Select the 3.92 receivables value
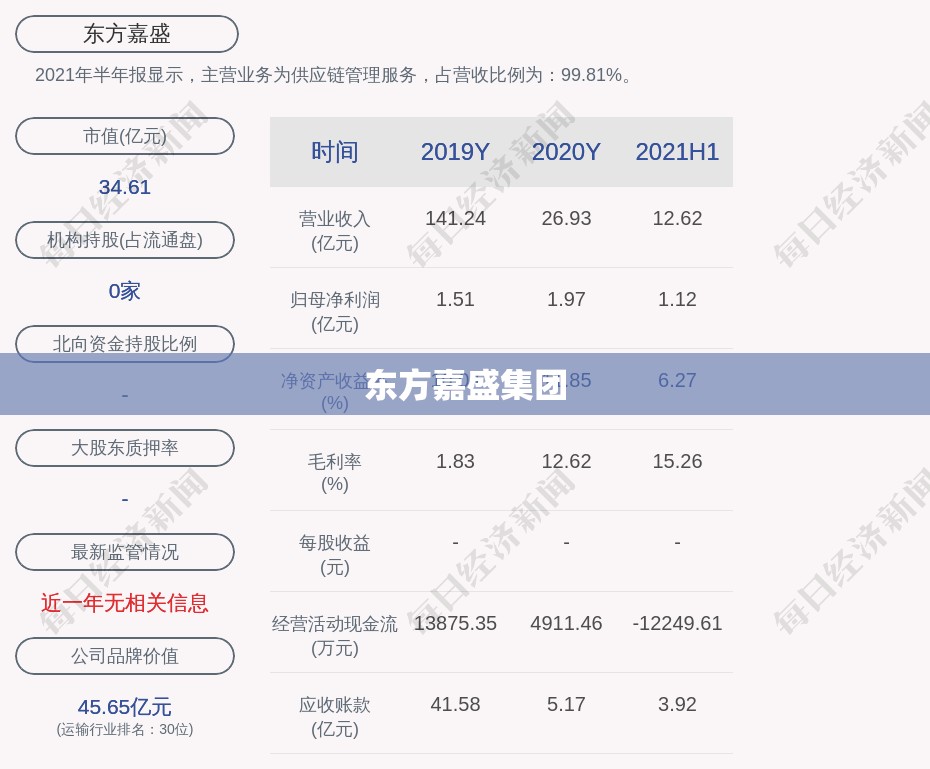Screen dimensions: 930x769 [677, 704]
